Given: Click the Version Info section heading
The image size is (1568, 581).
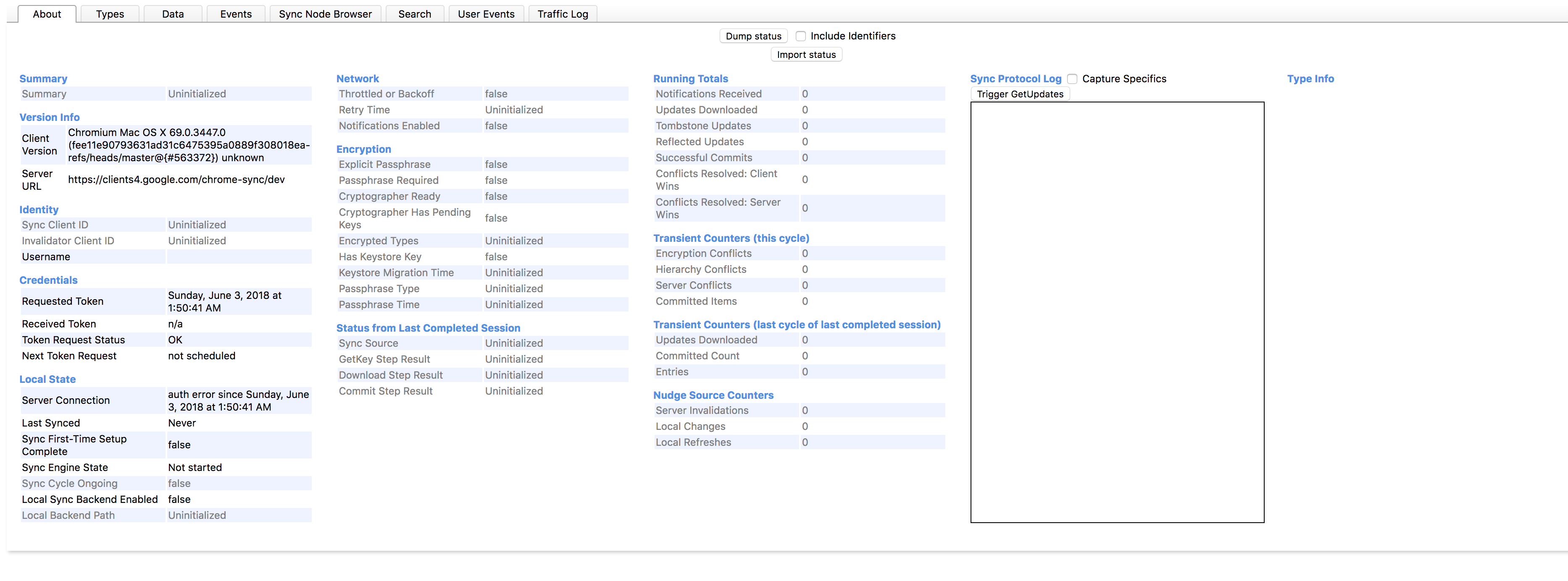Looking at the screenshot, I should pos(49,118).
